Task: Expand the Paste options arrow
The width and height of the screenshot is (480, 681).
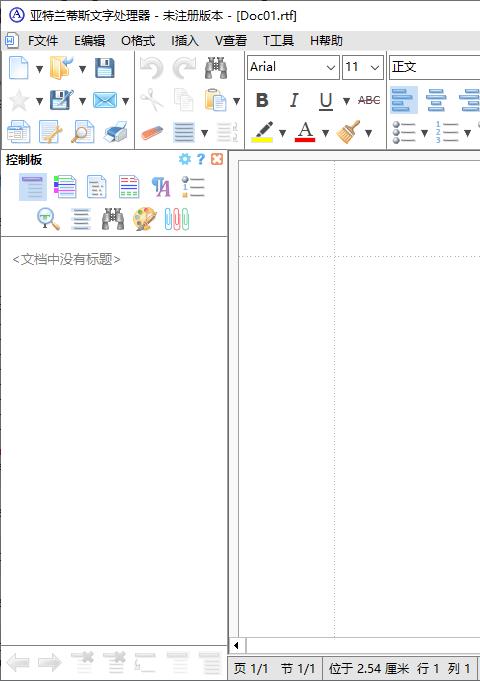Action: tap(236, 101)
